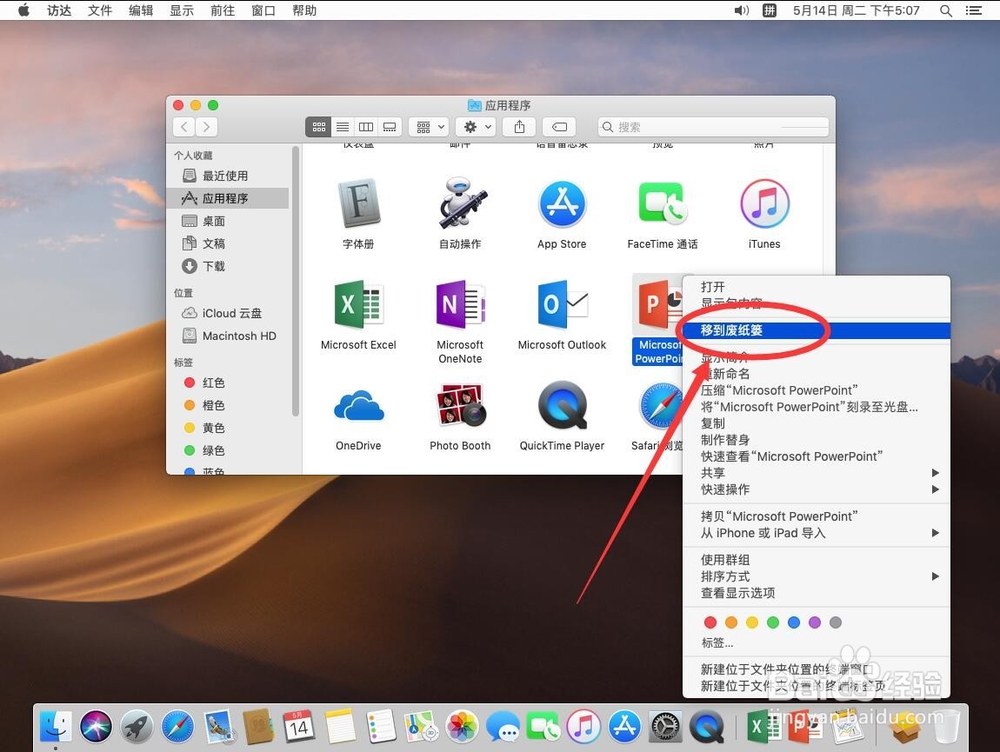Choose 制作替身 from the context menu
Image resolution: width=1000 pixels, height=752 pixels.
pyautogui.click(x=816, y=440)
